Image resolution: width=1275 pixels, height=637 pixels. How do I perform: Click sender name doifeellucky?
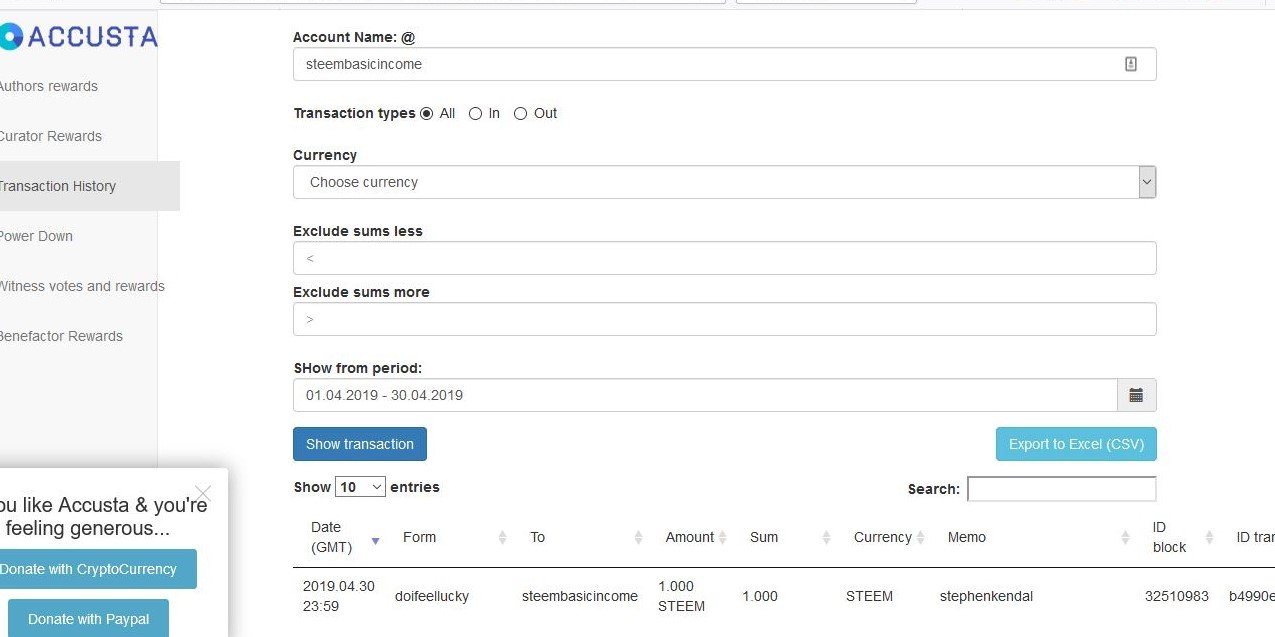(x=432, y=596)
